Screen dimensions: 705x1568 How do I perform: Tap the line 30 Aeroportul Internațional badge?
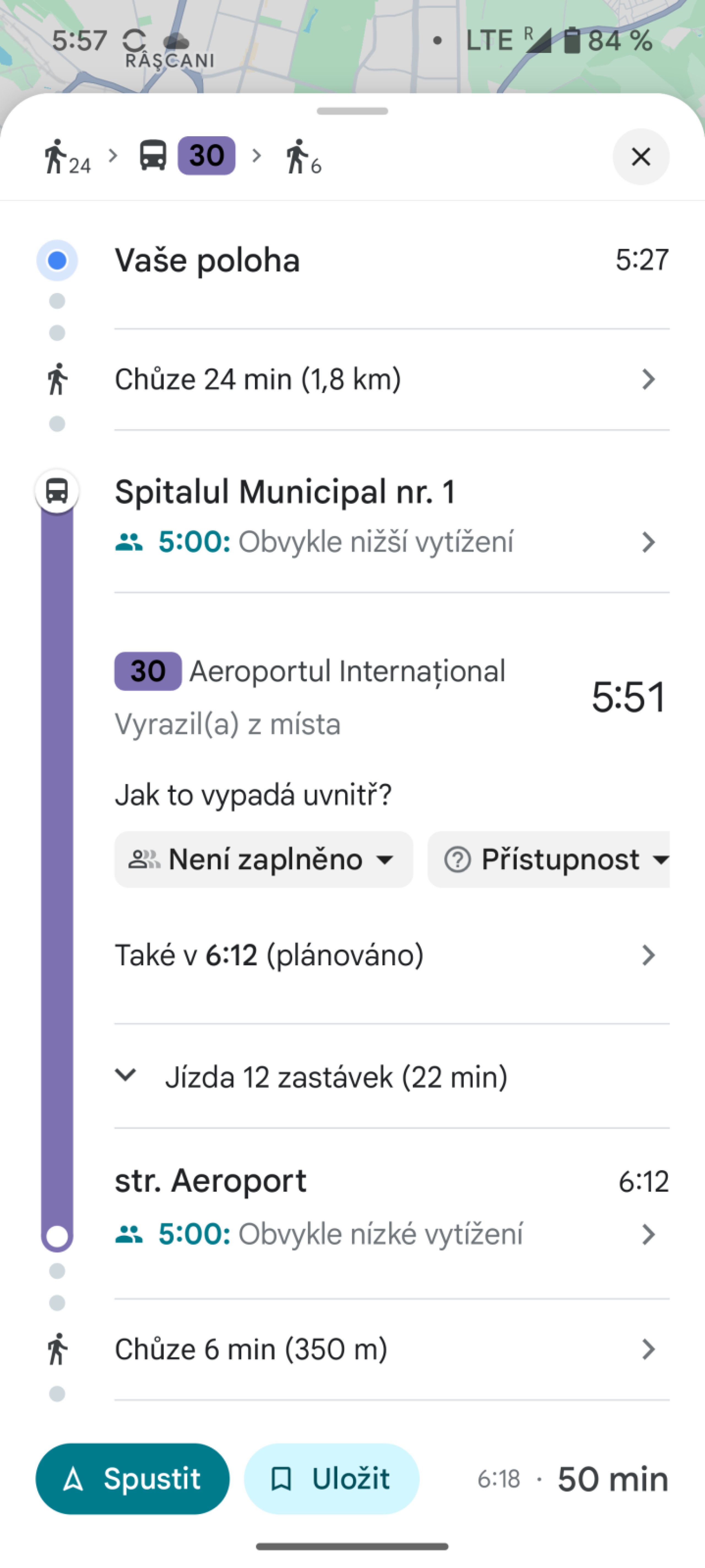coord(148,671)
